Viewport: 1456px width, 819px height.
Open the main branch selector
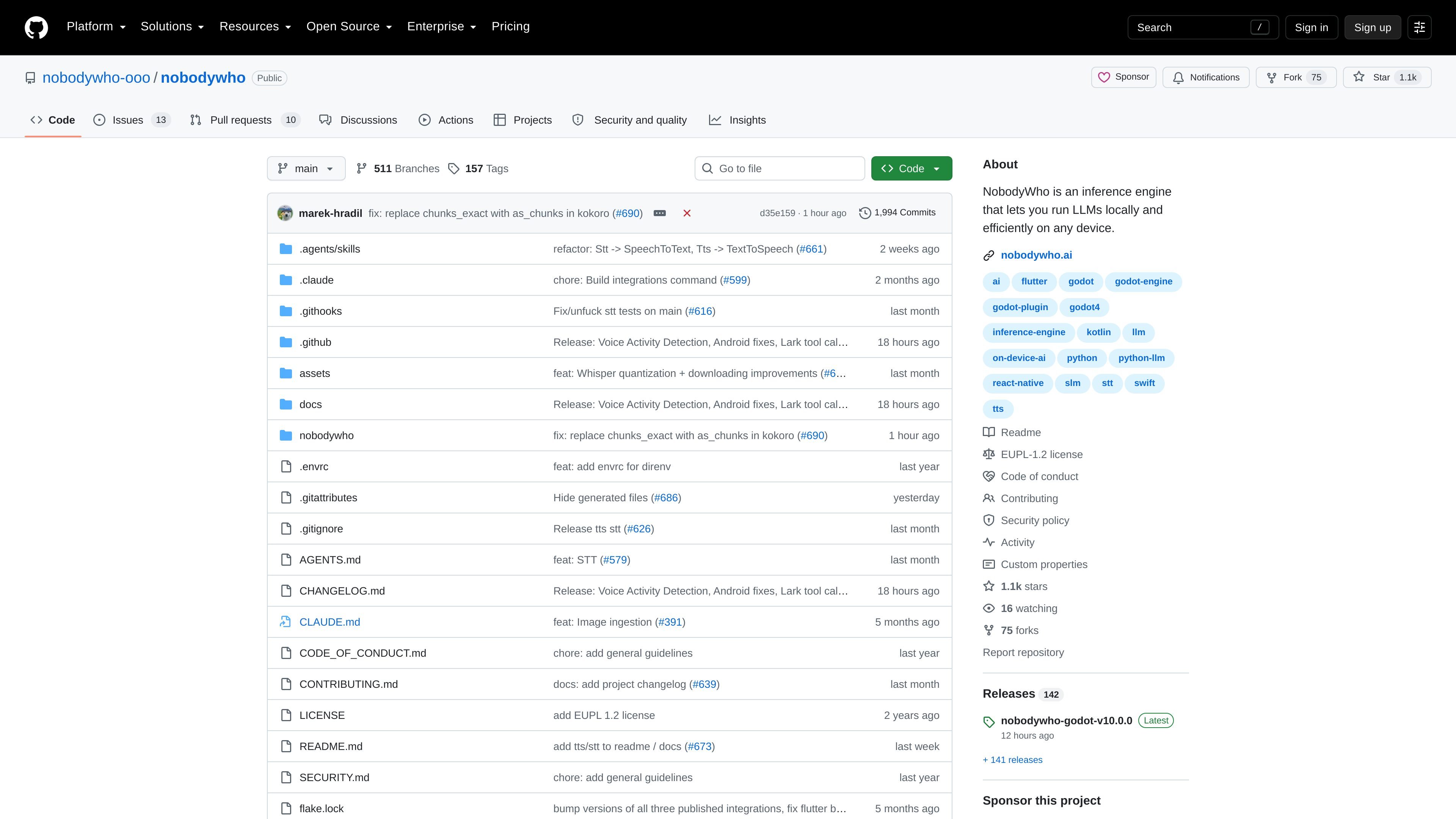306,168
